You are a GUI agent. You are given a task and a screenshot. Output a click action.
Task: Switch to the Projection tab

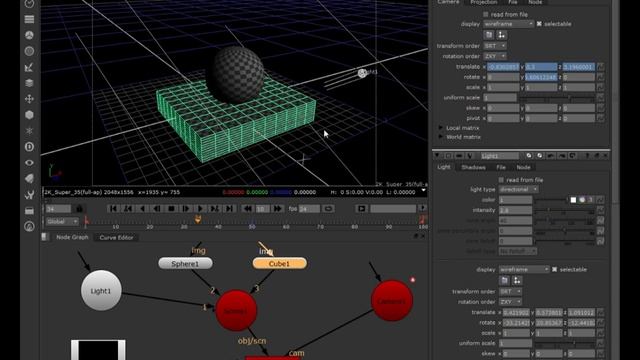[483, 2]
